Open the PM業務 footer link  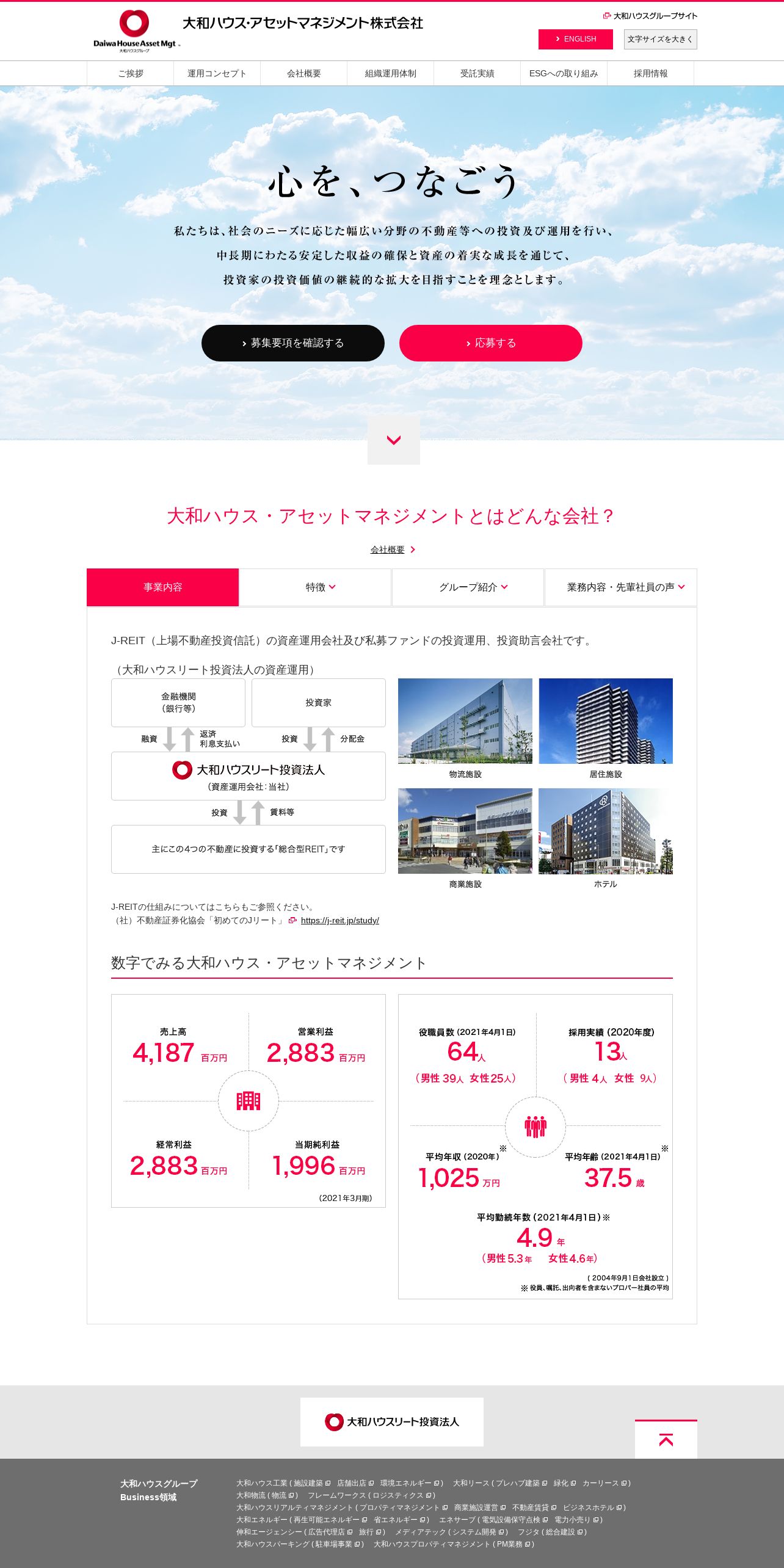pos(514,1544)
